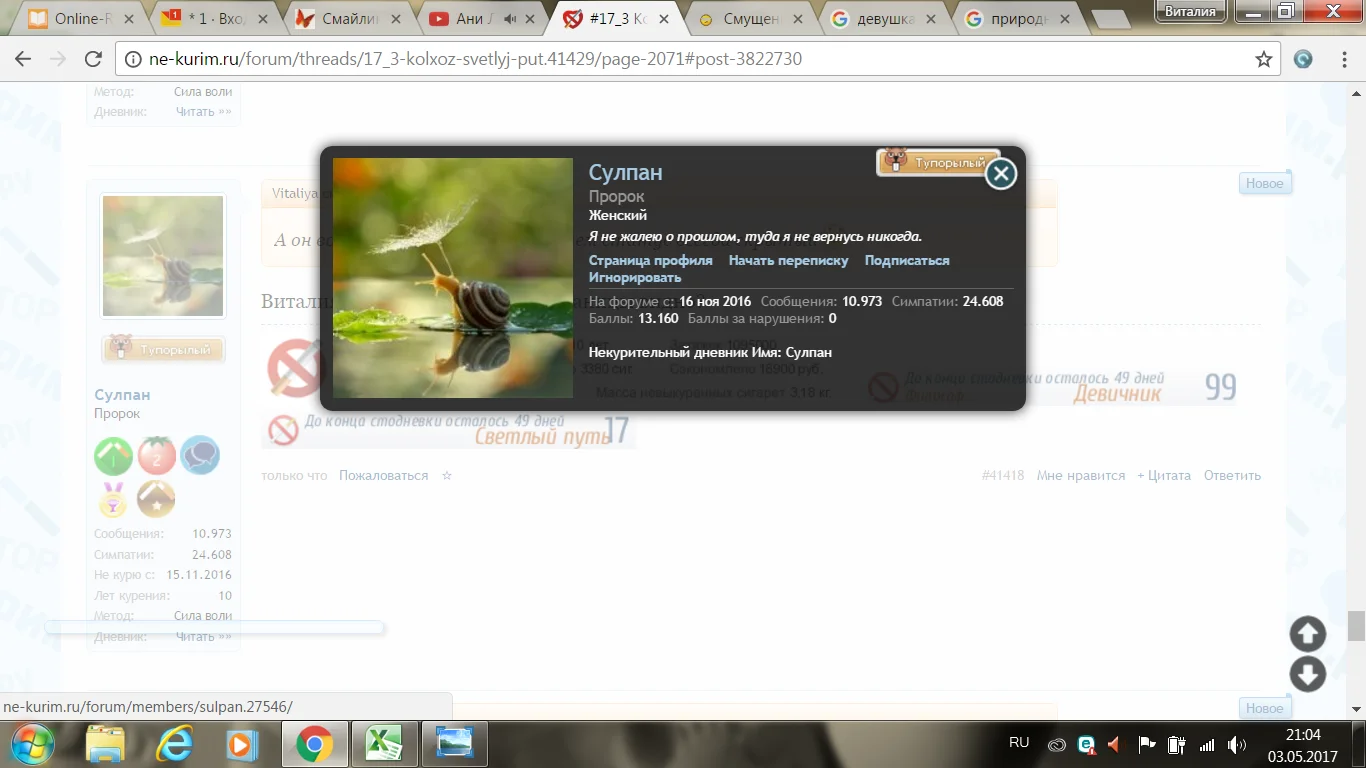
Task: Open the system volume control
Action: click(1237, 745)
